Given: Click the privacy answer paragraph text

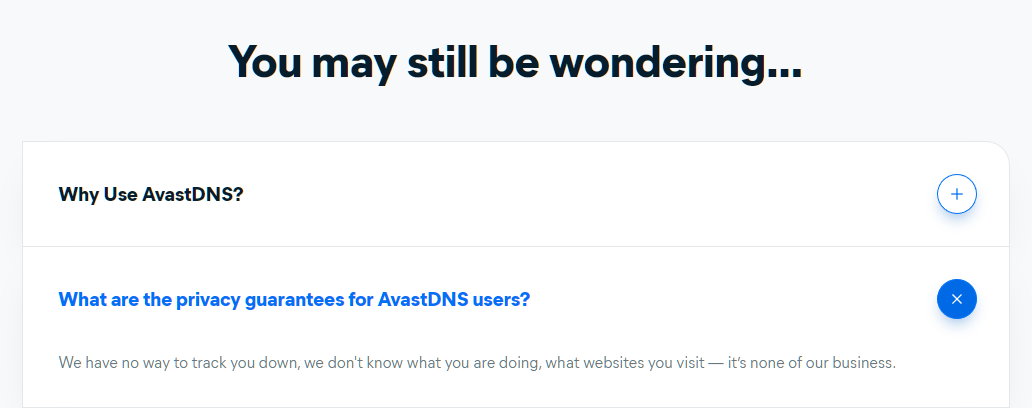Looking at the screenshot, I should pyautogui.click(x=477, y=362).
